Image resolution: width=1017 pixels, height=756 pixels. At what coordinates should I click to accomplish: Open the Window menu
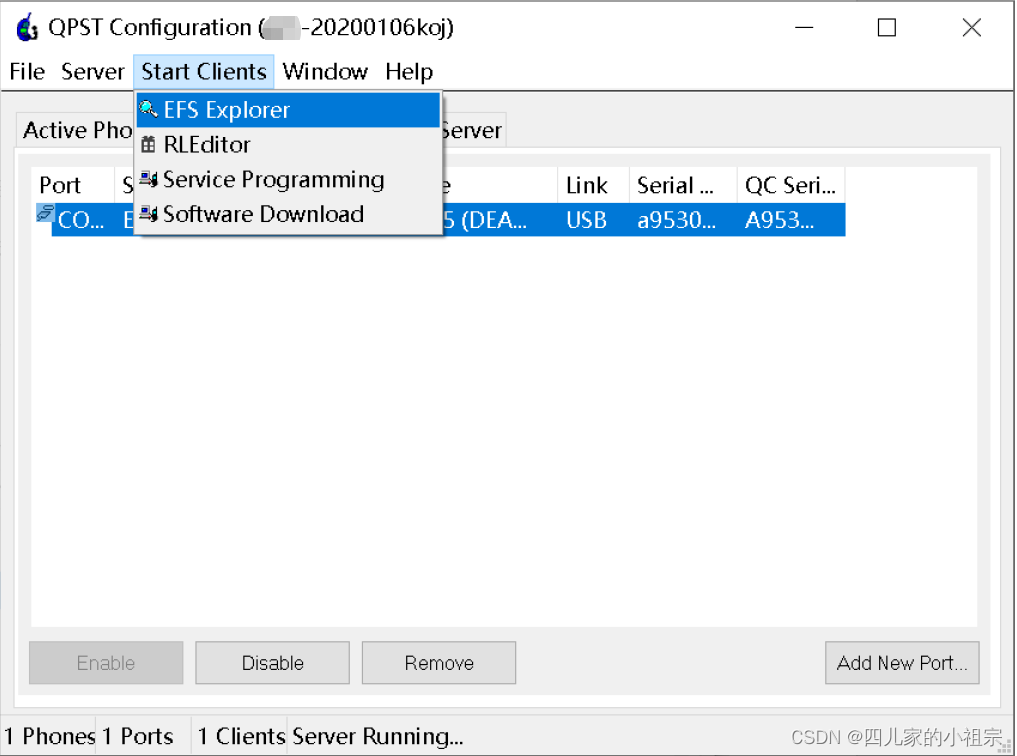[x=325, y=71]
